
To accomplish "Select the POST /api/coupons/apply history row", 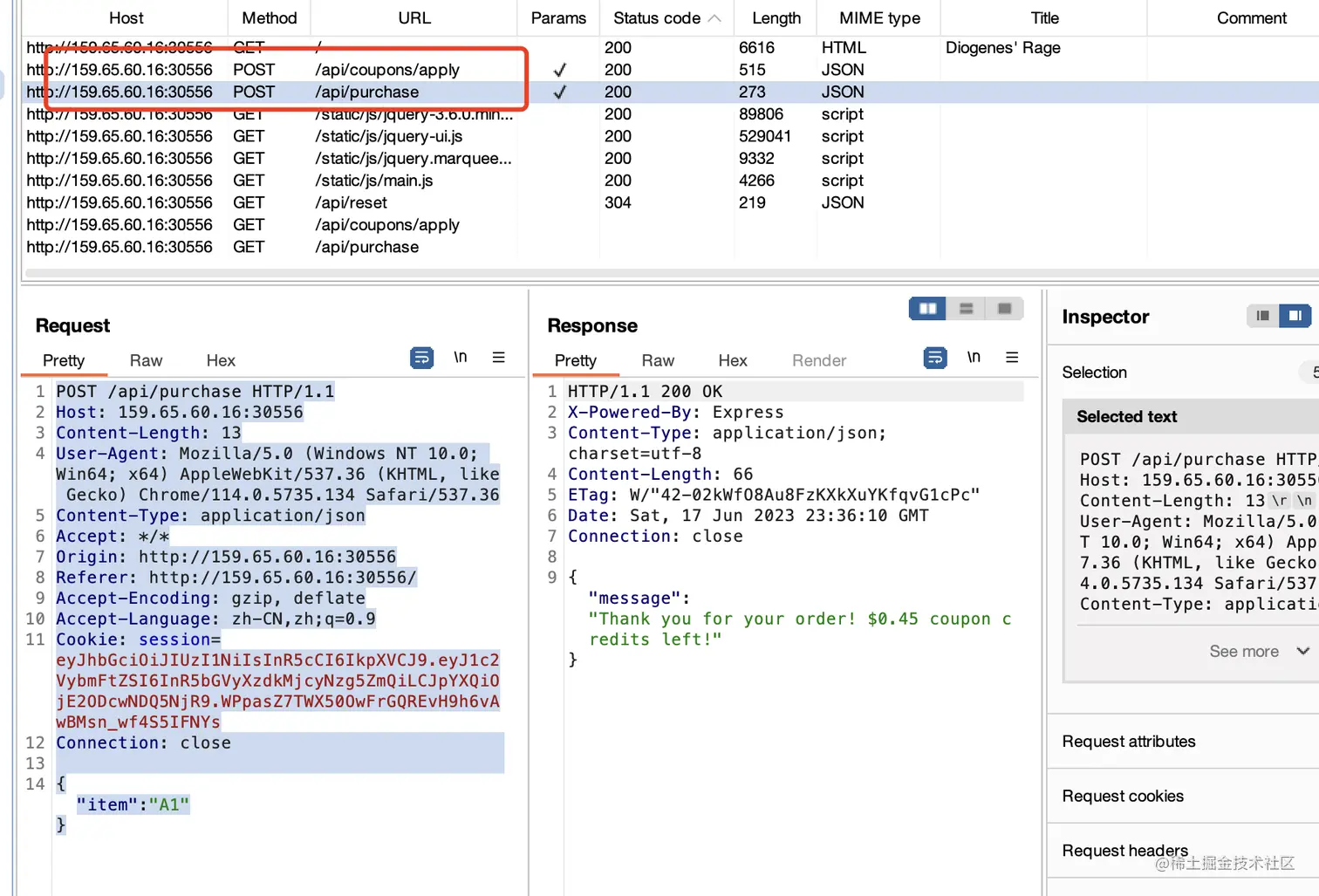I will (x=387, y=70).
